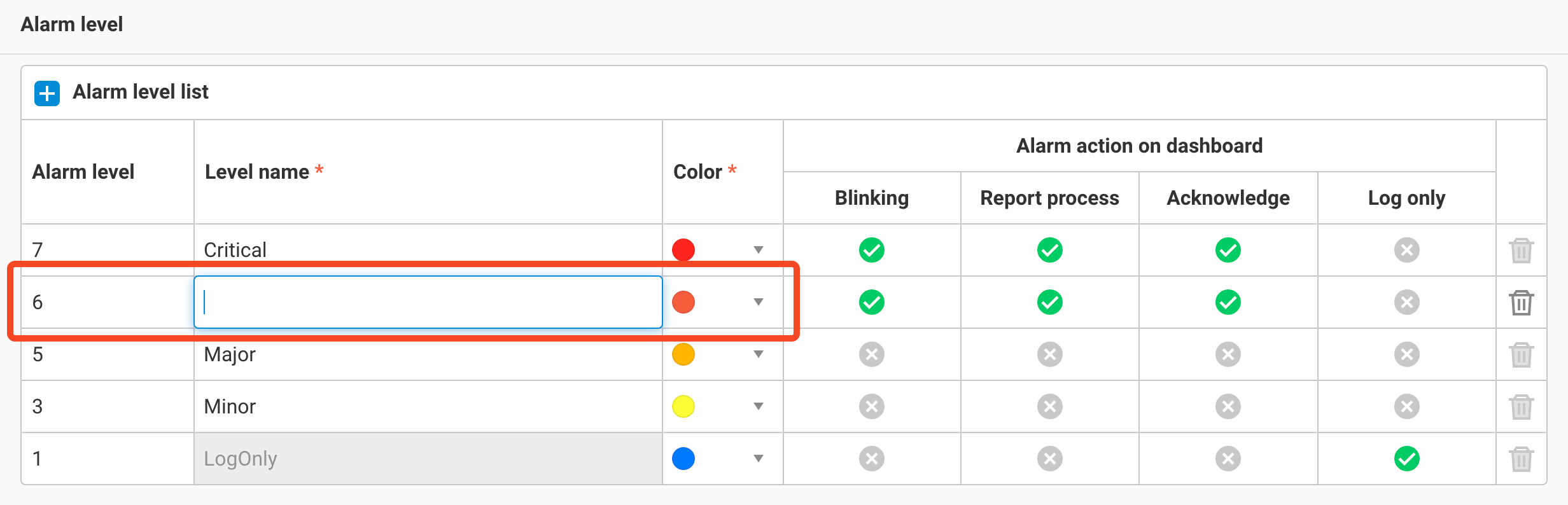
Task: Click the Major level name field
Action: [428, 354]
